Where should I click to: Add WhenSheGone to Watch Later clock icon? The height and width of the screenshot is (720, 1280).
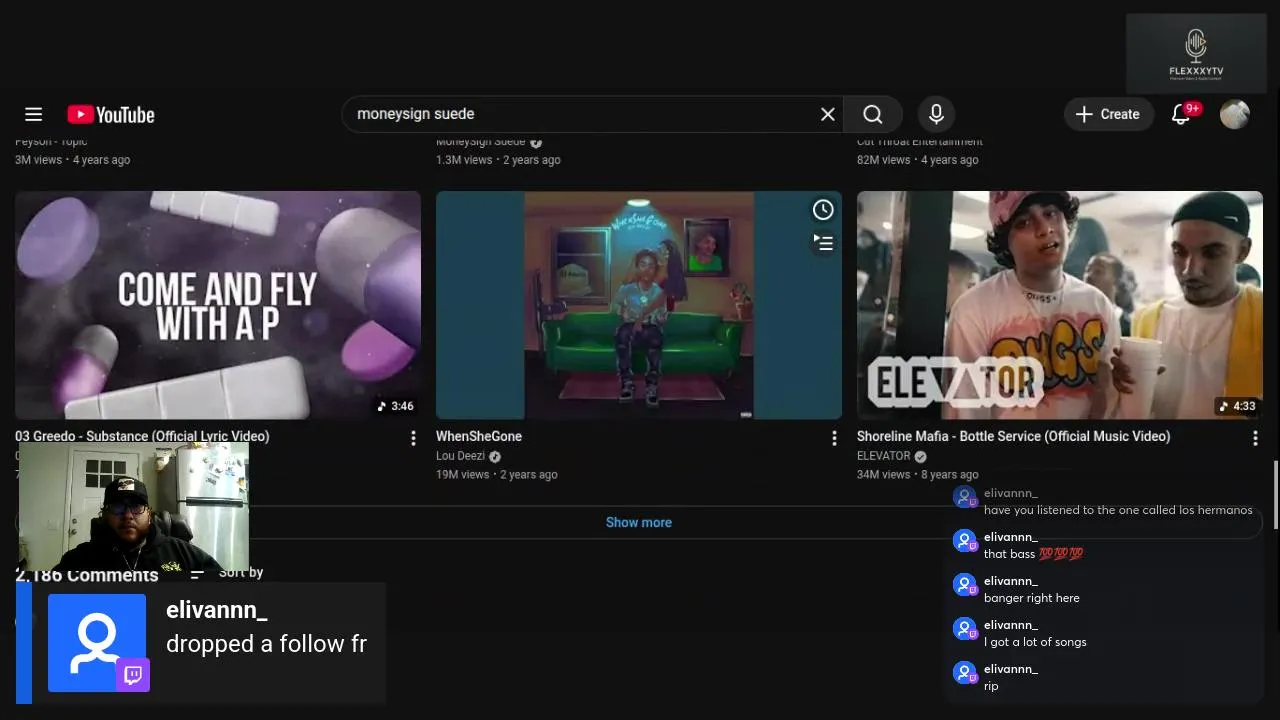pos(822,209)
